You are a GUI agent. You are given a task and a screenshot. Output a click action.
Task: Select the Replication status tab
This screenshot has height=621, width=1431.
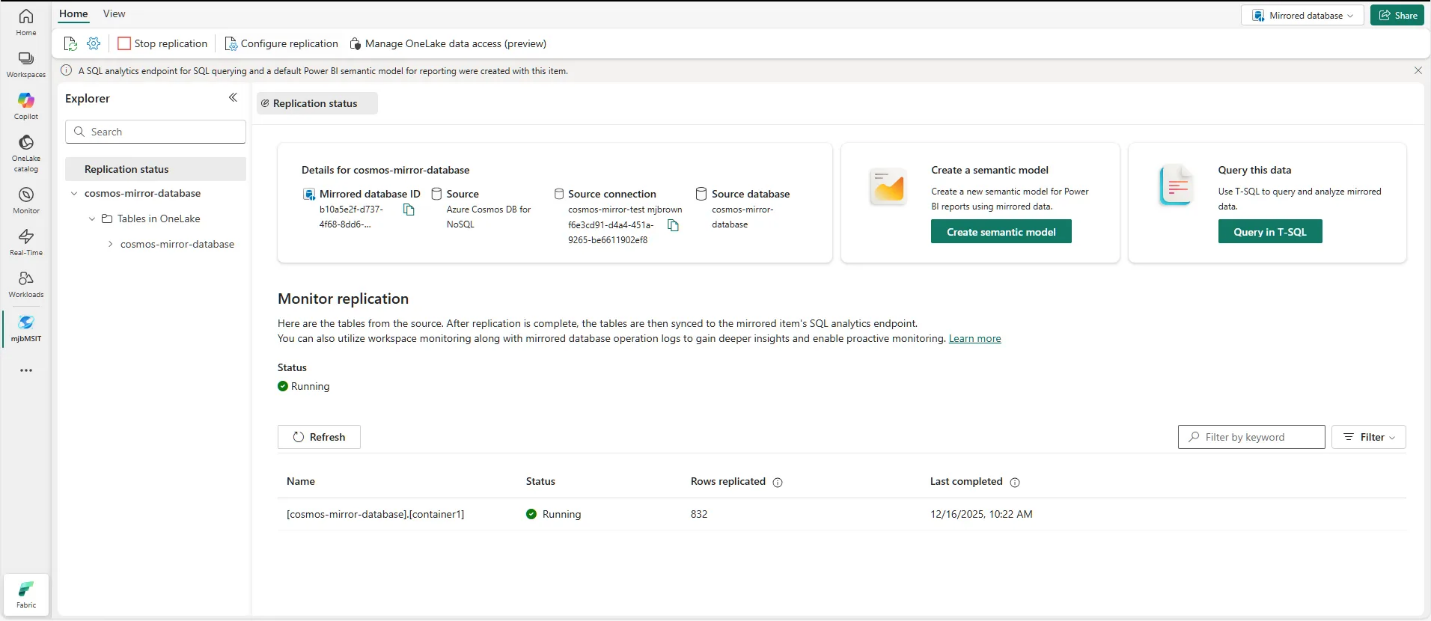(316, 103)
